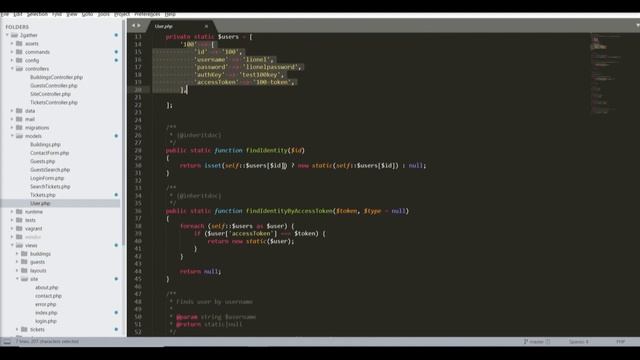Expand the mail folder
The width and height of the screenshot is (640, 360).
click(12, 119)
